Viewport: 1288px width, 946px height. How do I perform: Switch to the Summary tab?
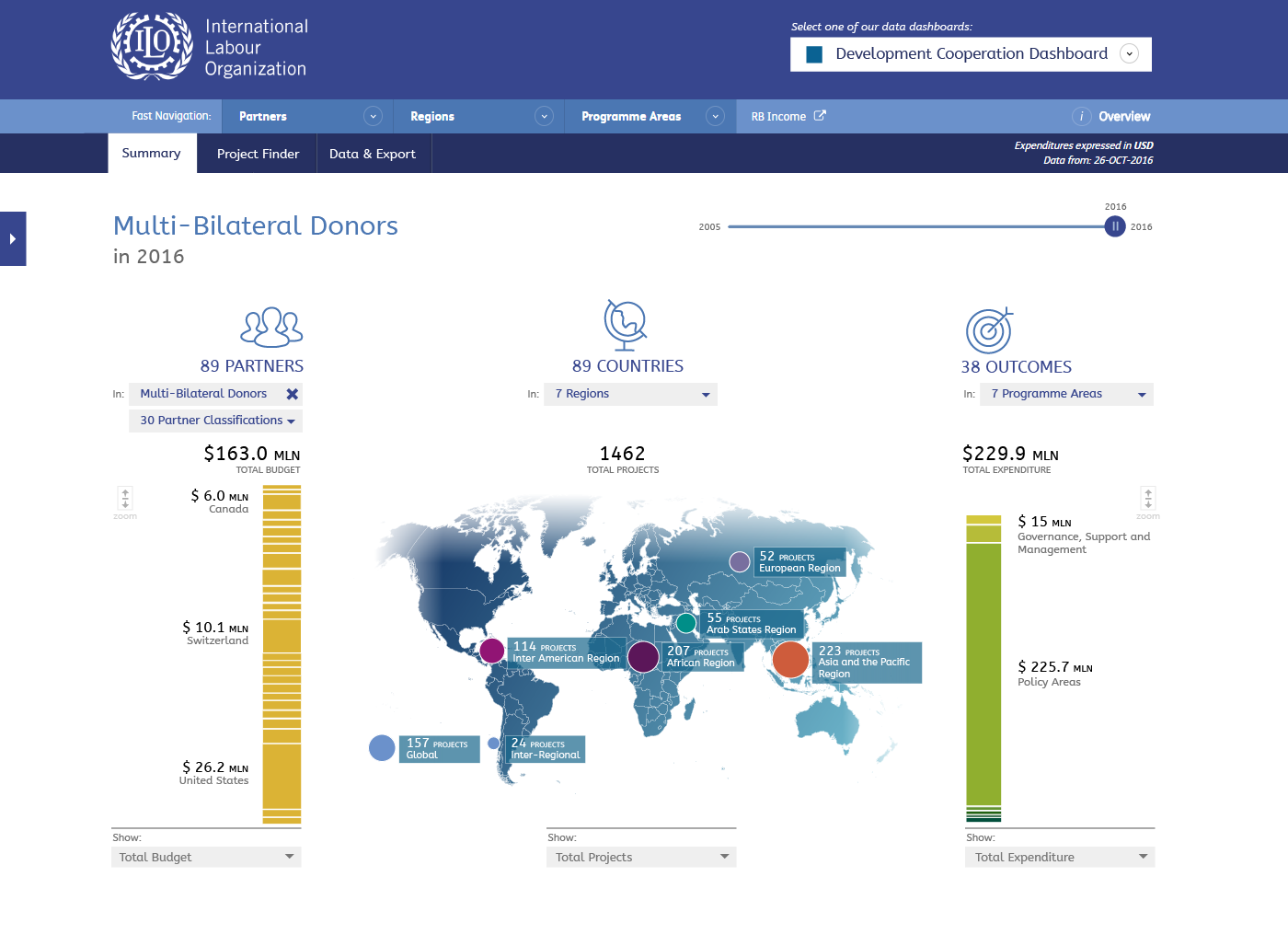[152, 154]
